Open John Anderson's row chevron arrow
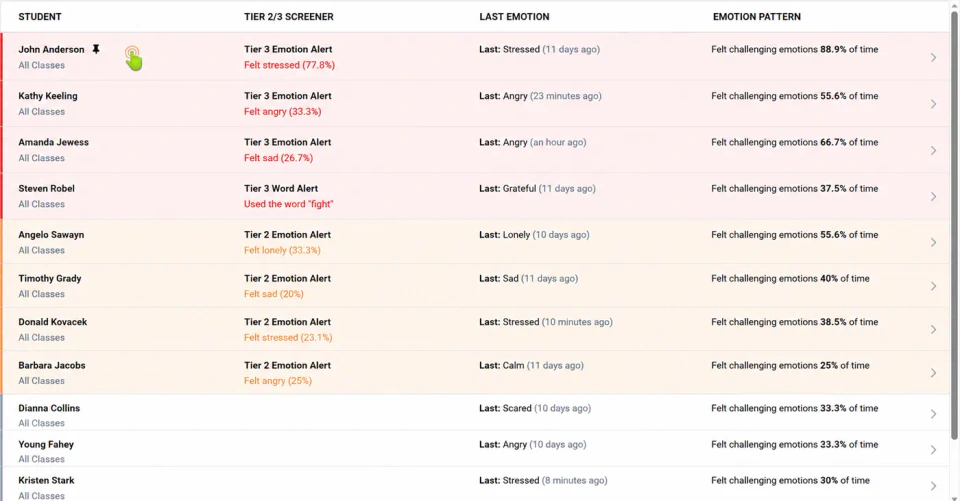Viewport: 960px width, 501px height. coord(933,58)
